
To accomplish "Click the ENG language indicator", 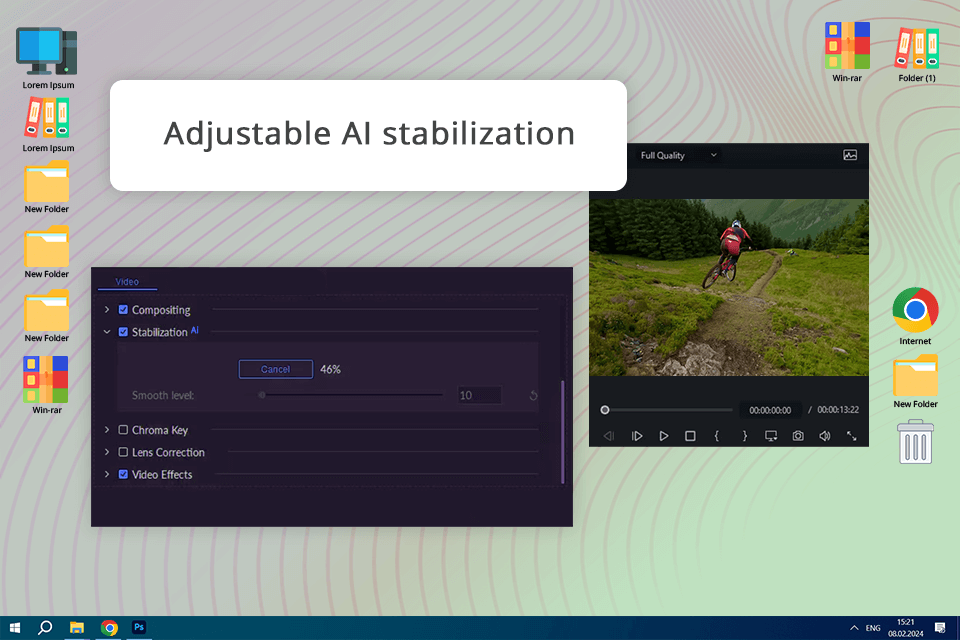I will click(x=873, y=628).
